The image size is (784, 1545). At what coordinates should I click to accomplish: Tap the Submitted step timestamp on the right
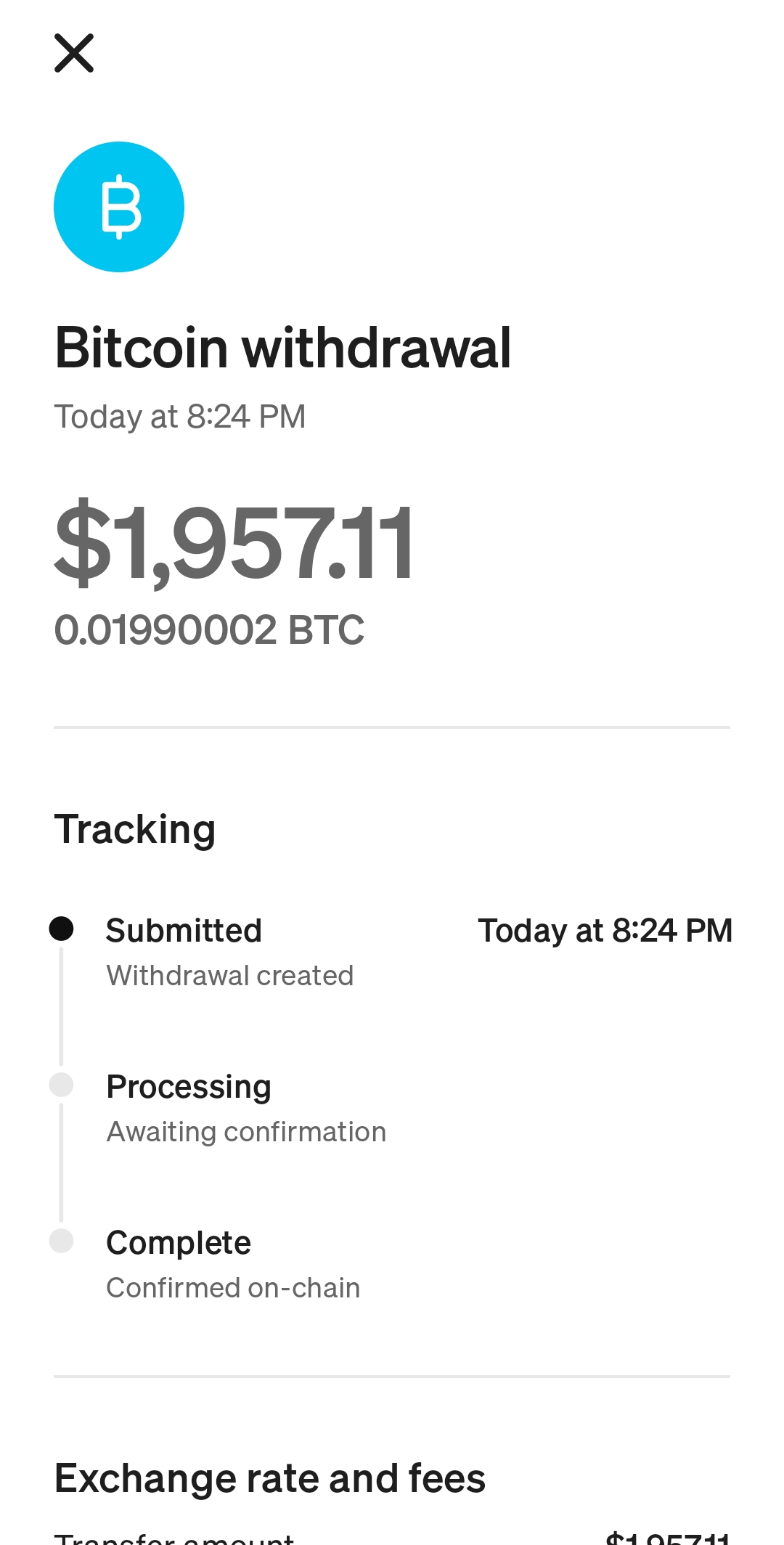pos(605,931)
